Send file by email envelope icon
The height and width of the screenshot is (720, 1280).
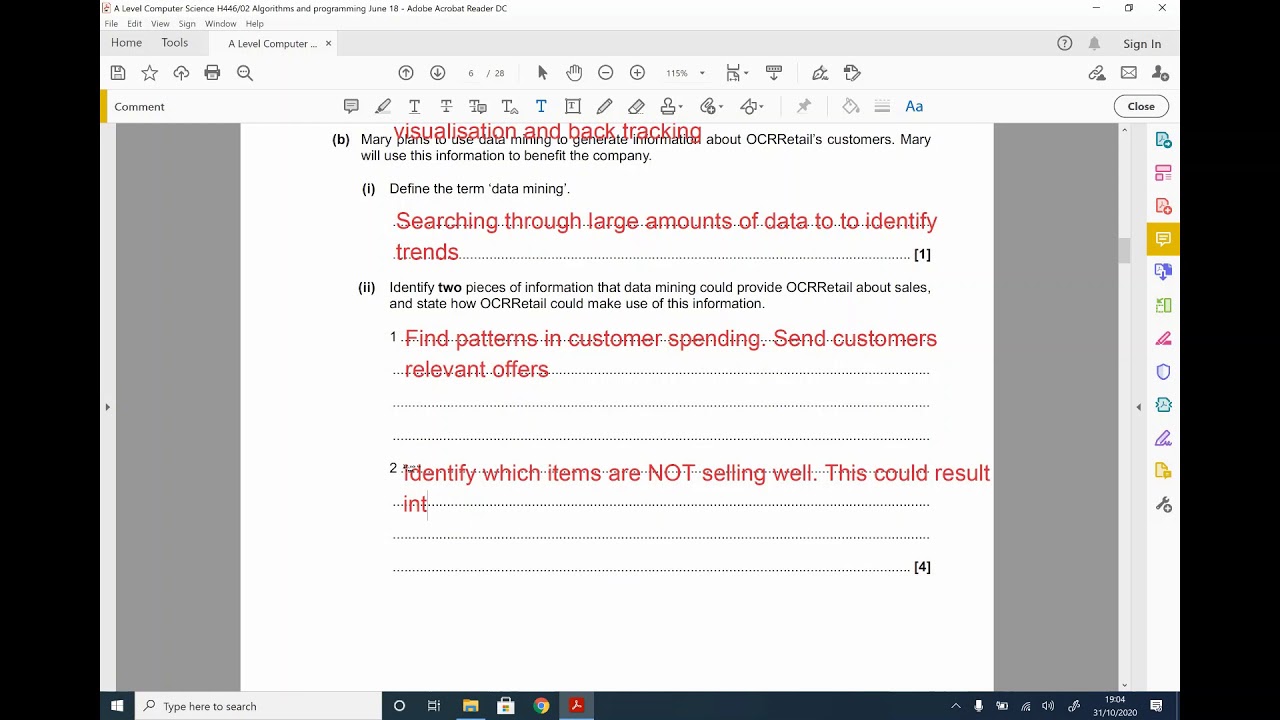1129,73
